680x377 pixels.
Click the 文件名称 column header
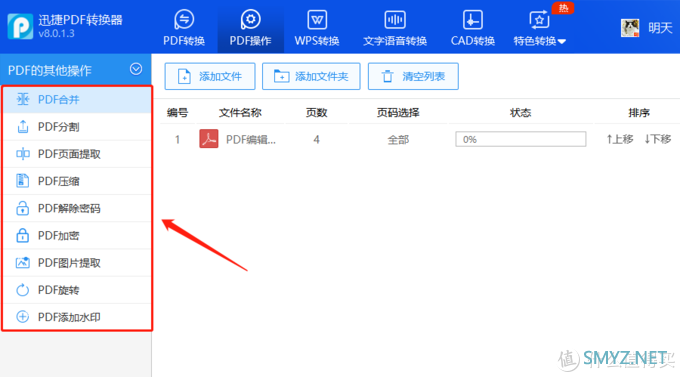240,113
